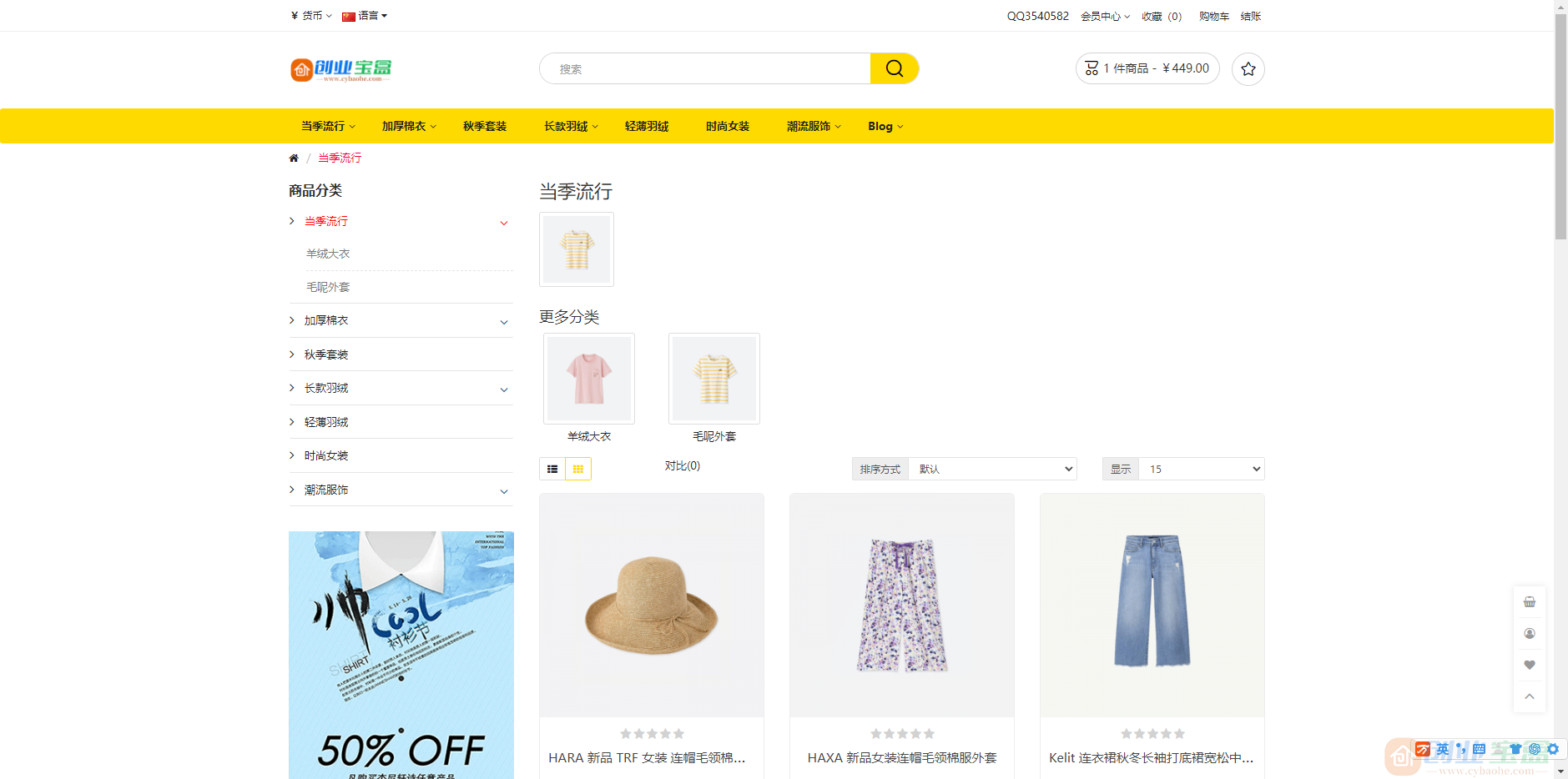1568x779 pixels.
Task: Open the 排序方式 sort dropdown
Action: [x=992, y=470]
